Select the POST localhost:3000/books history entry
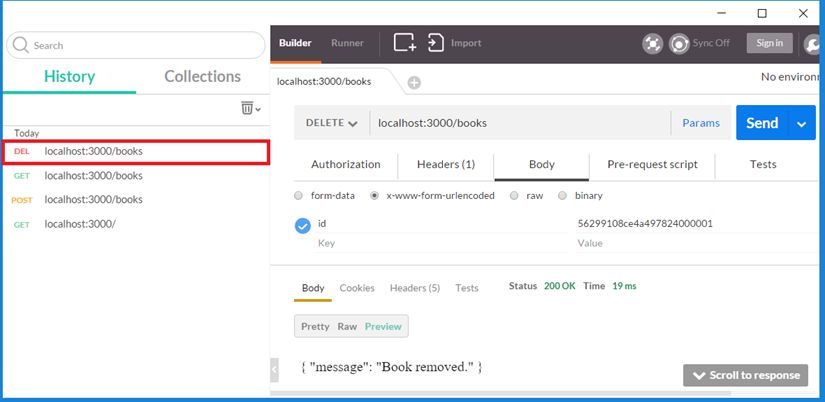The image size is (825, 402). coord(136,200)
